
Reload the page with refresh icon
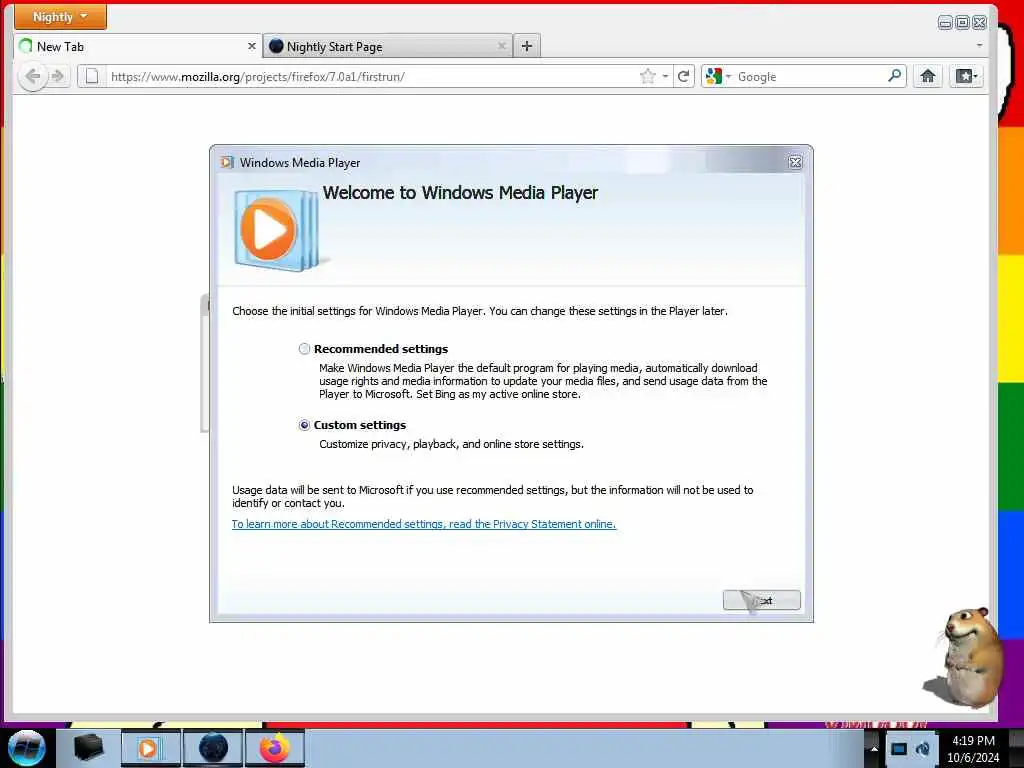point(684,76)
